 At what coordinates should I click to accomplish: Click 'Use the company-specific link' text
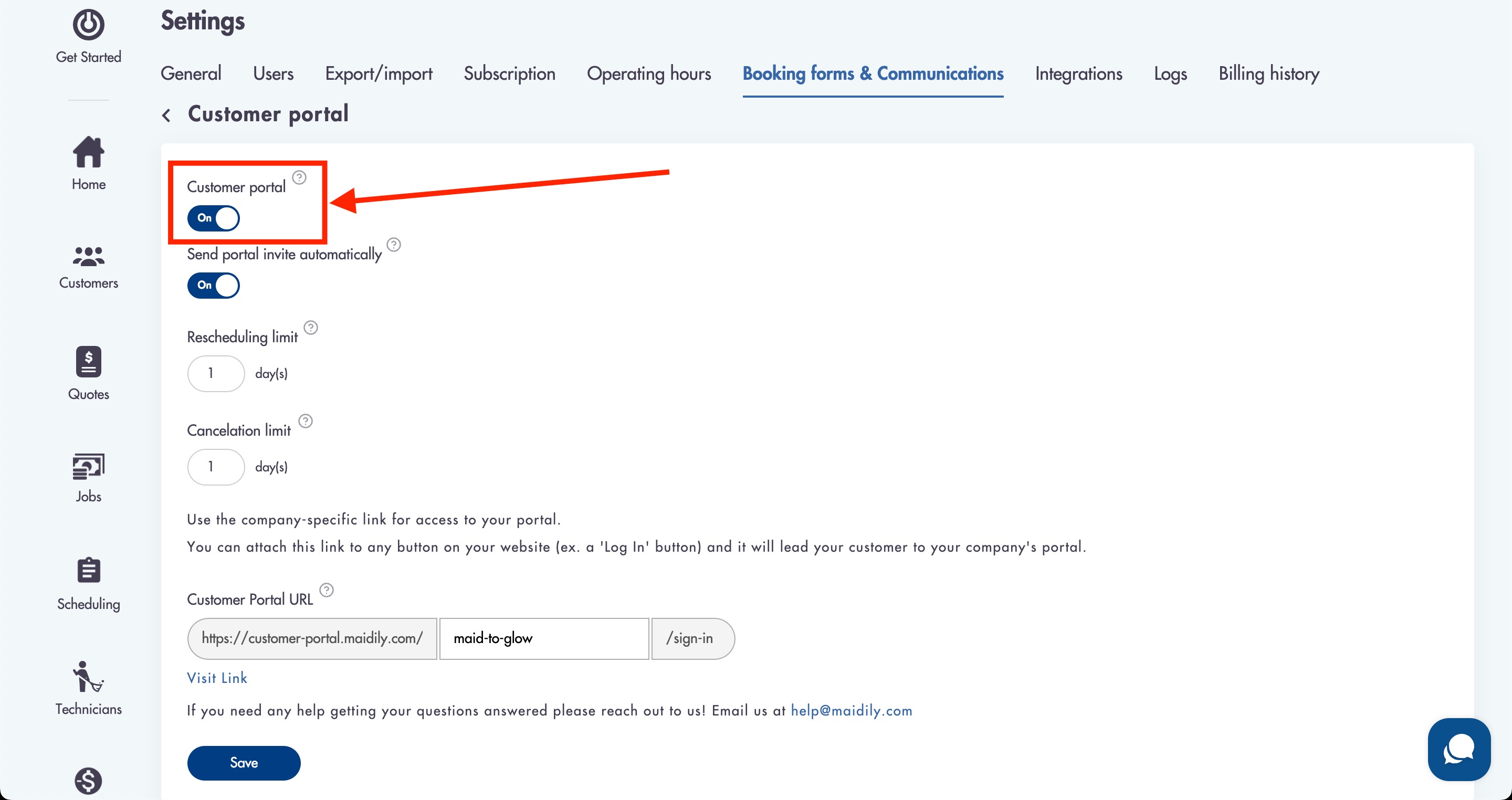[x=374, y=520]
